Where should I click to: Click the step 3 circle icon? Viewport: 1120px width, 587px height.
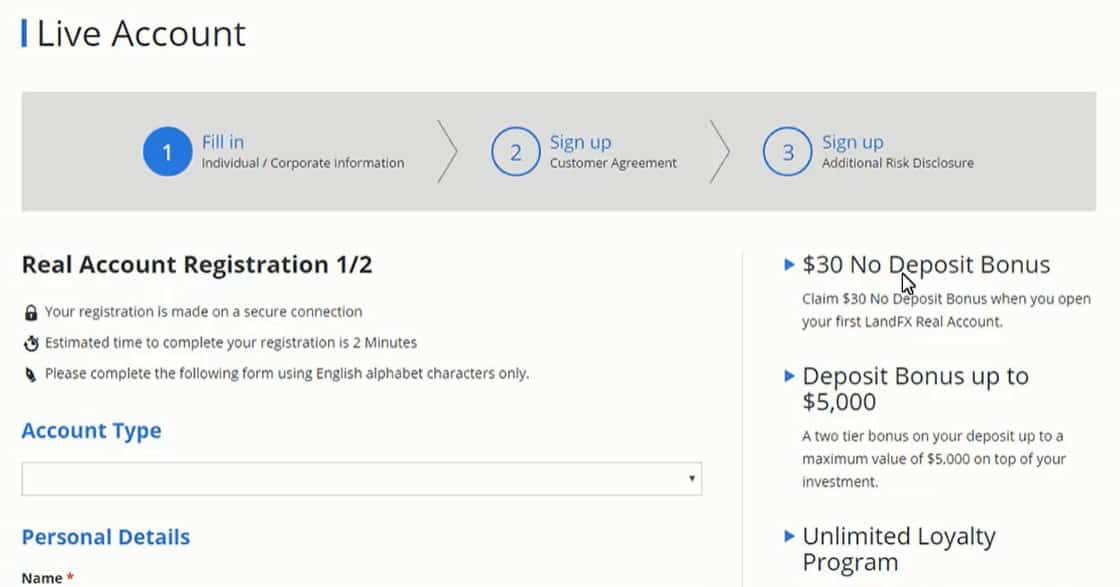(787, 151)
